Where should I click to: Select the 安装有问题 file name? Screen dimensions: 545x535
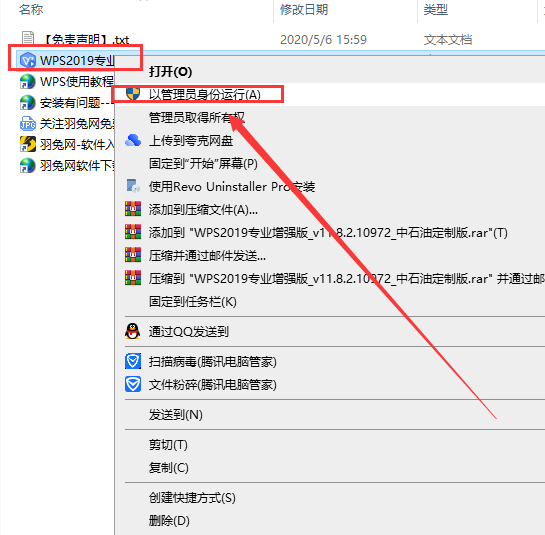pyautogui.click(x=77, y=103)
